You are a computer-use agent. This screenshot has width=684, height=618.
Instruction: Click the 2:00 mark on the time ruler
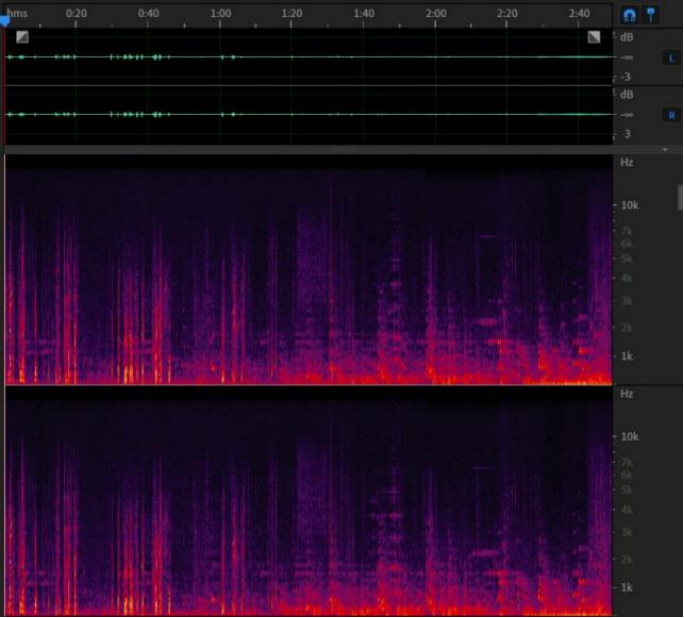(x=436, y=13)
